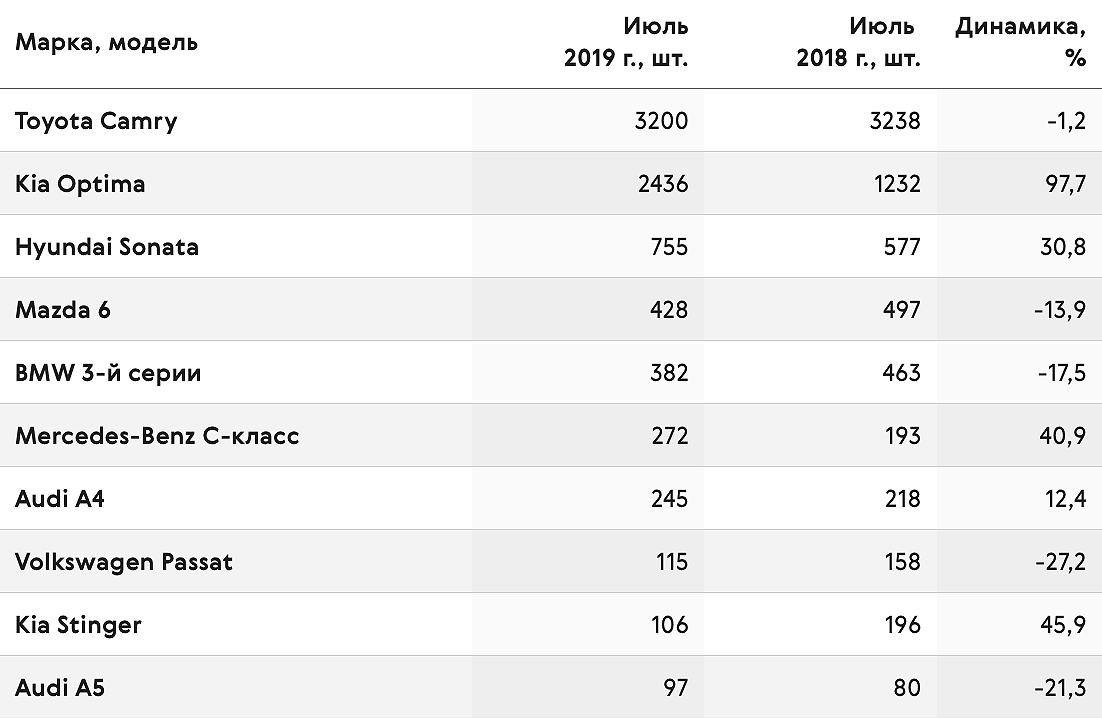The height and width of the screenshot is (719, 1102).
Task: Click the 'BMW 3-й серии' row label
Action: pyautogui.click(x=108, y=373)
